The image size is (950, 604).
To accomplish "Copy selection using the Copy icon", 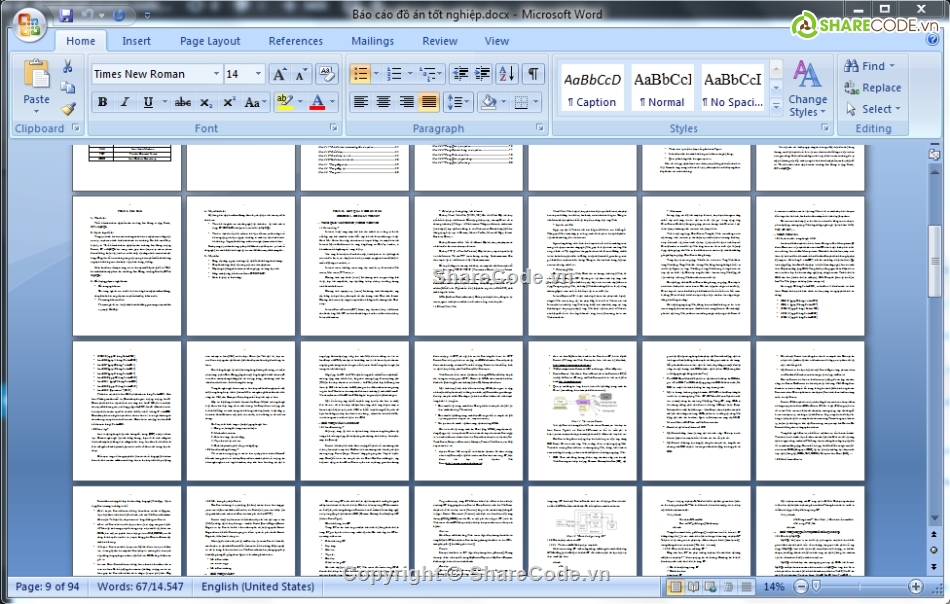I will point(68,88).
